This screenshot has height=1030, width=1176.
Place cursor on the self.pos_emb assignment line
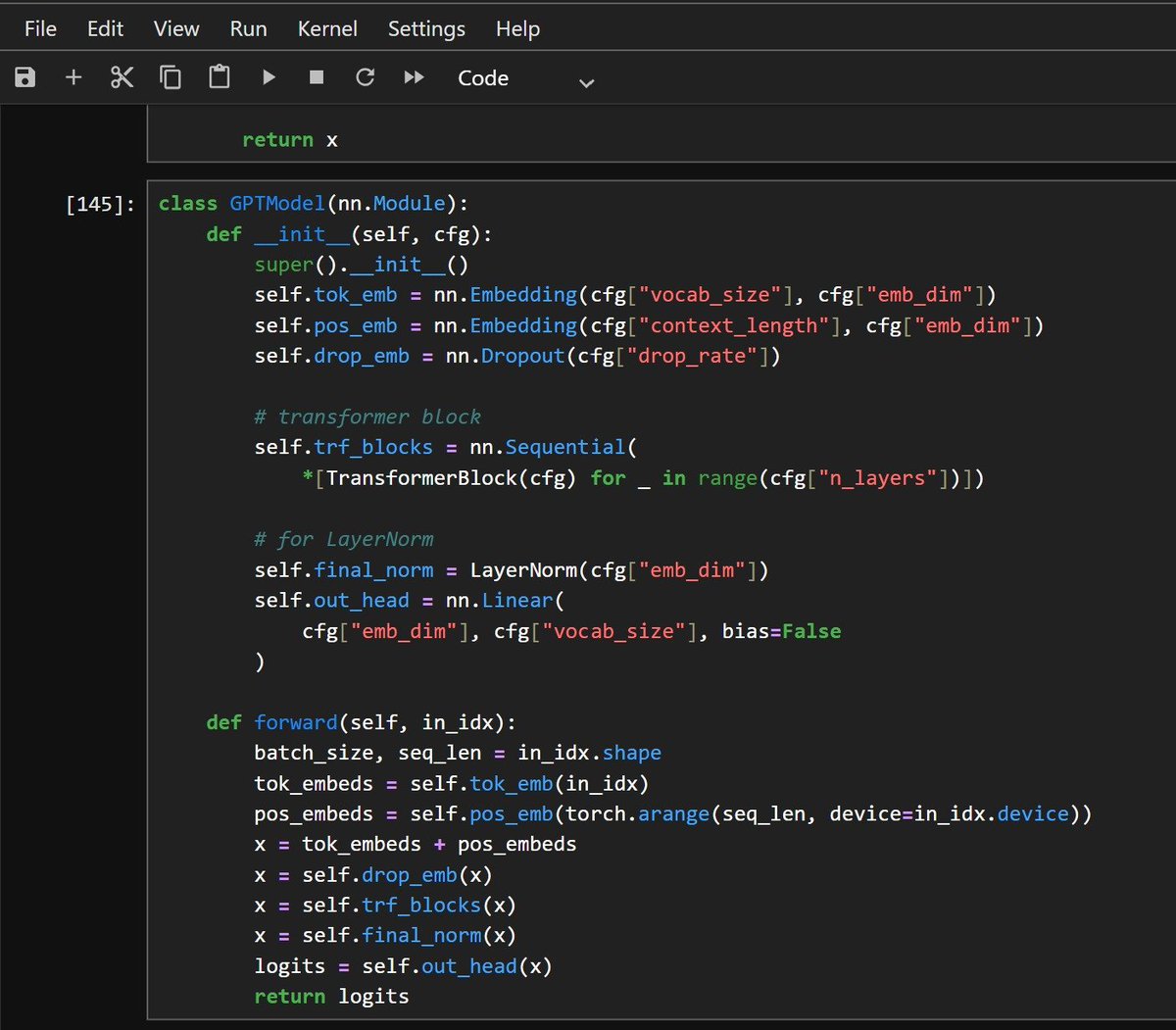click(649, 325)
